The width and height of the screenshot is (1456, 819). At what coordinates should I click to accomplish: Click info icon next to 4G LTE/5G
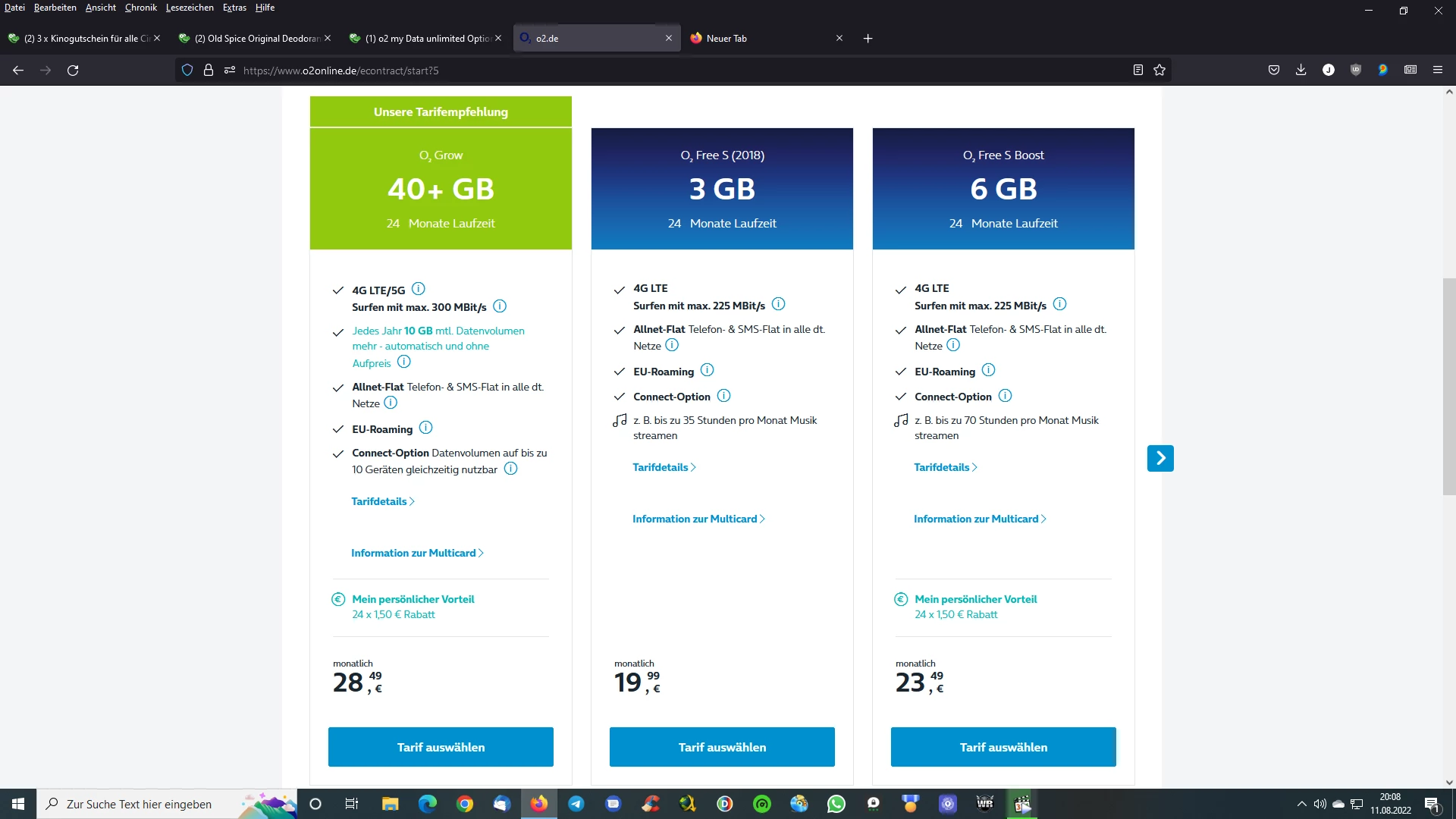pyautogui.click(x=418, y=289)
